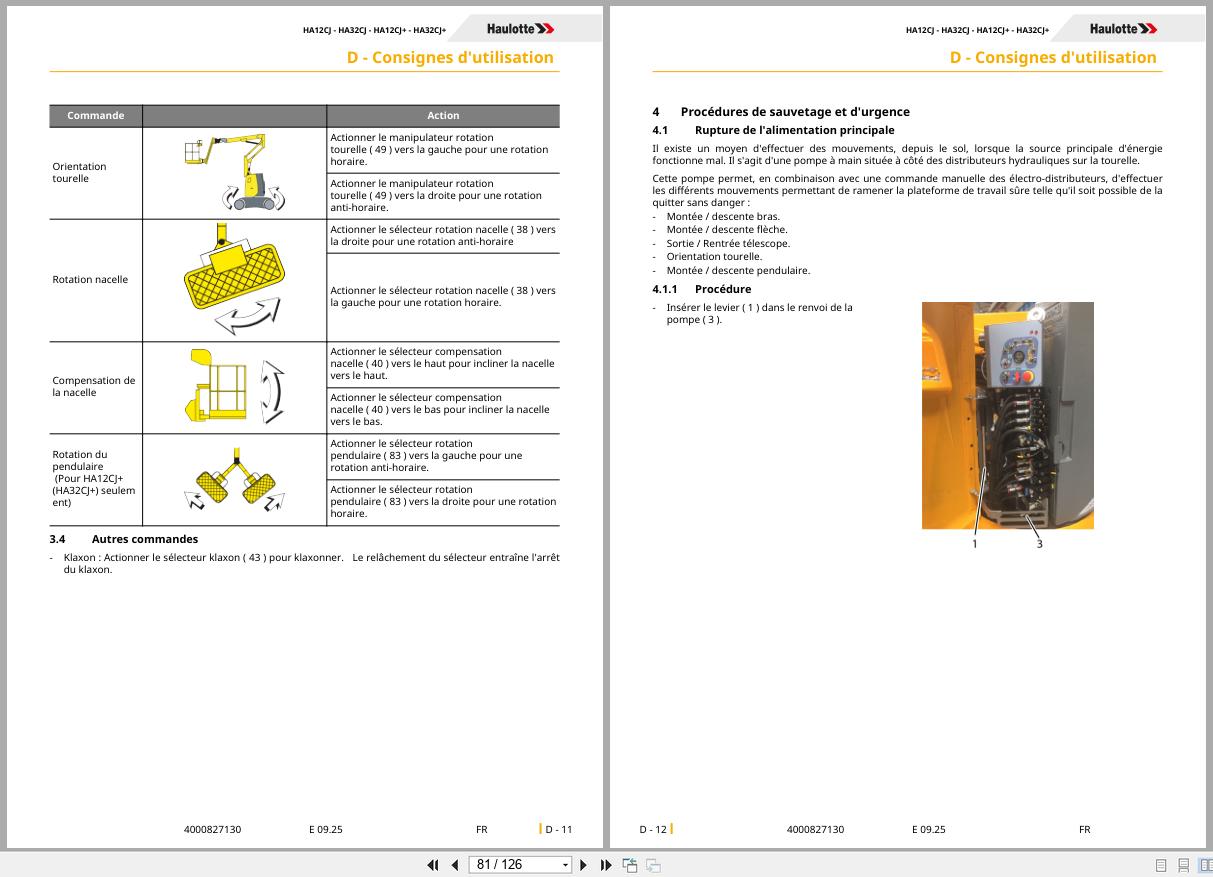Click the "Montée / descente flèche." list item
This screenshot has height=877, width=1213.
727,229
